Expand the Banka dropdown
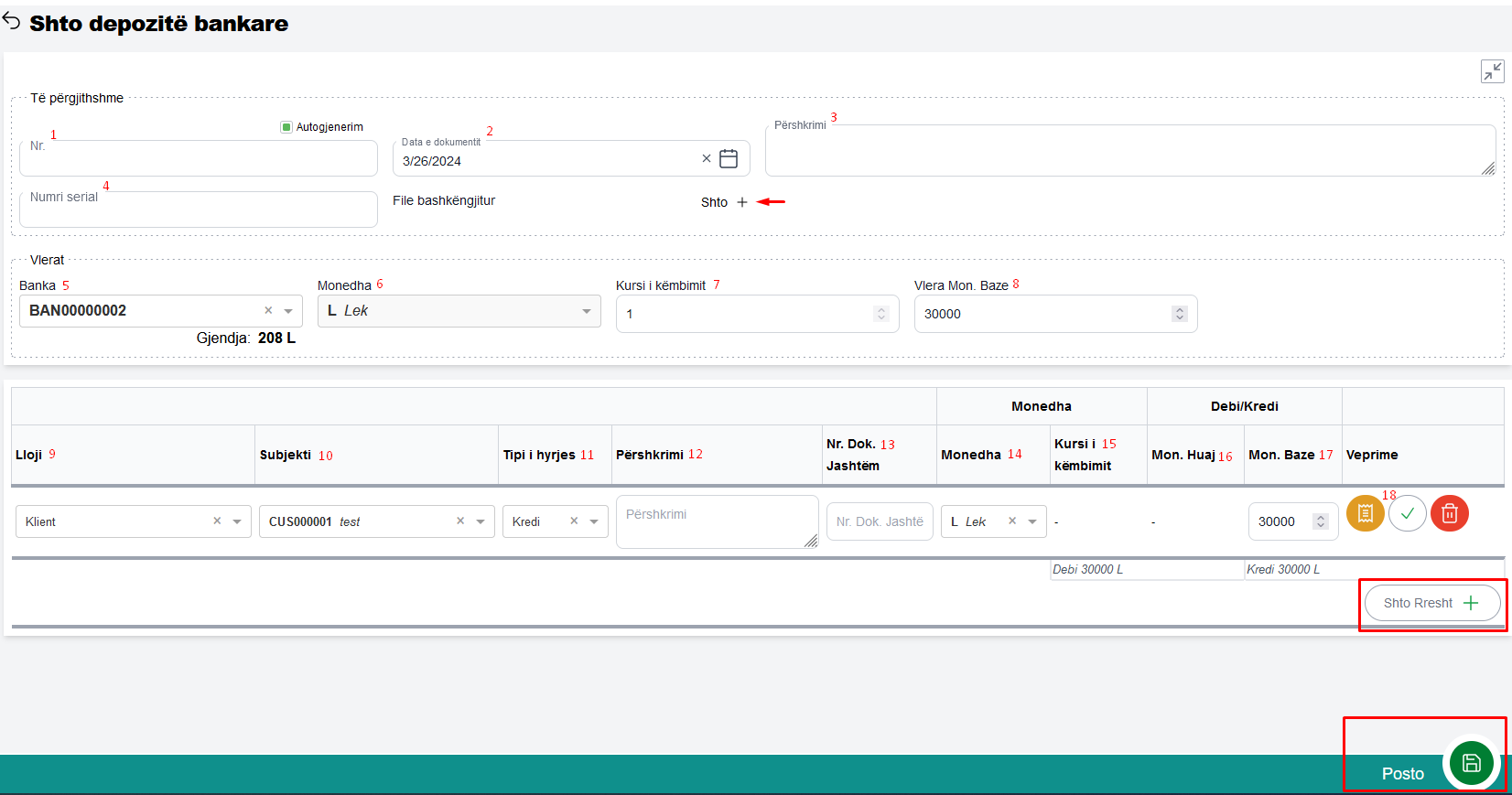The width and height of the screenshot is (1512, 795). (x=288, y=311)
